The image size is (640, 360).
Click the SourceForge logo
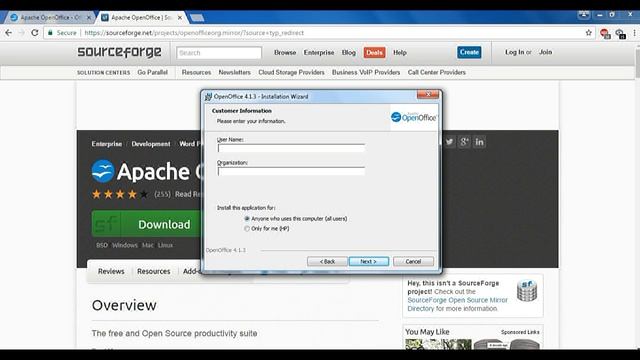(x=119, y=52)
